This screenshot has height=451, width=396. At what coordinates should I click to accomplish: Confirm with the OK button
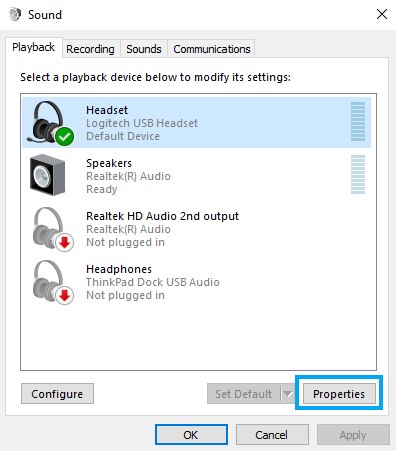(191, 435)
